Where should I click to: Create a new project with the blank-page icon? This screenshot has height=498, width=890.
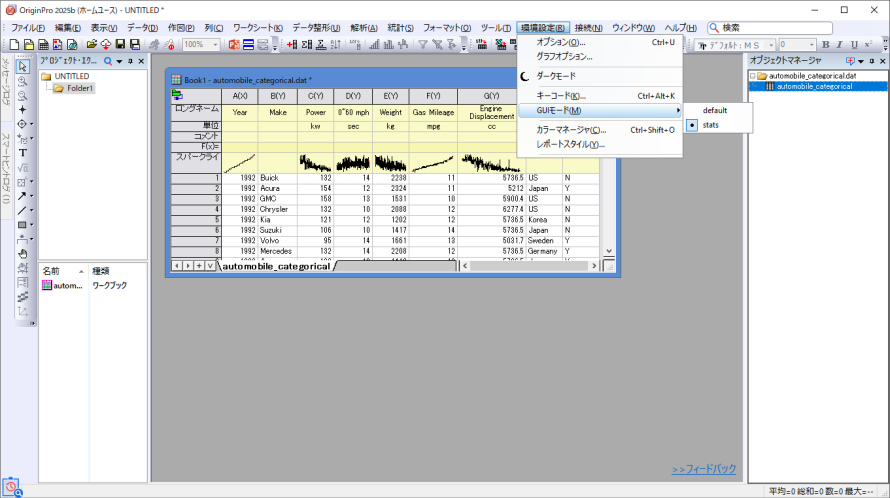point(14,44)
